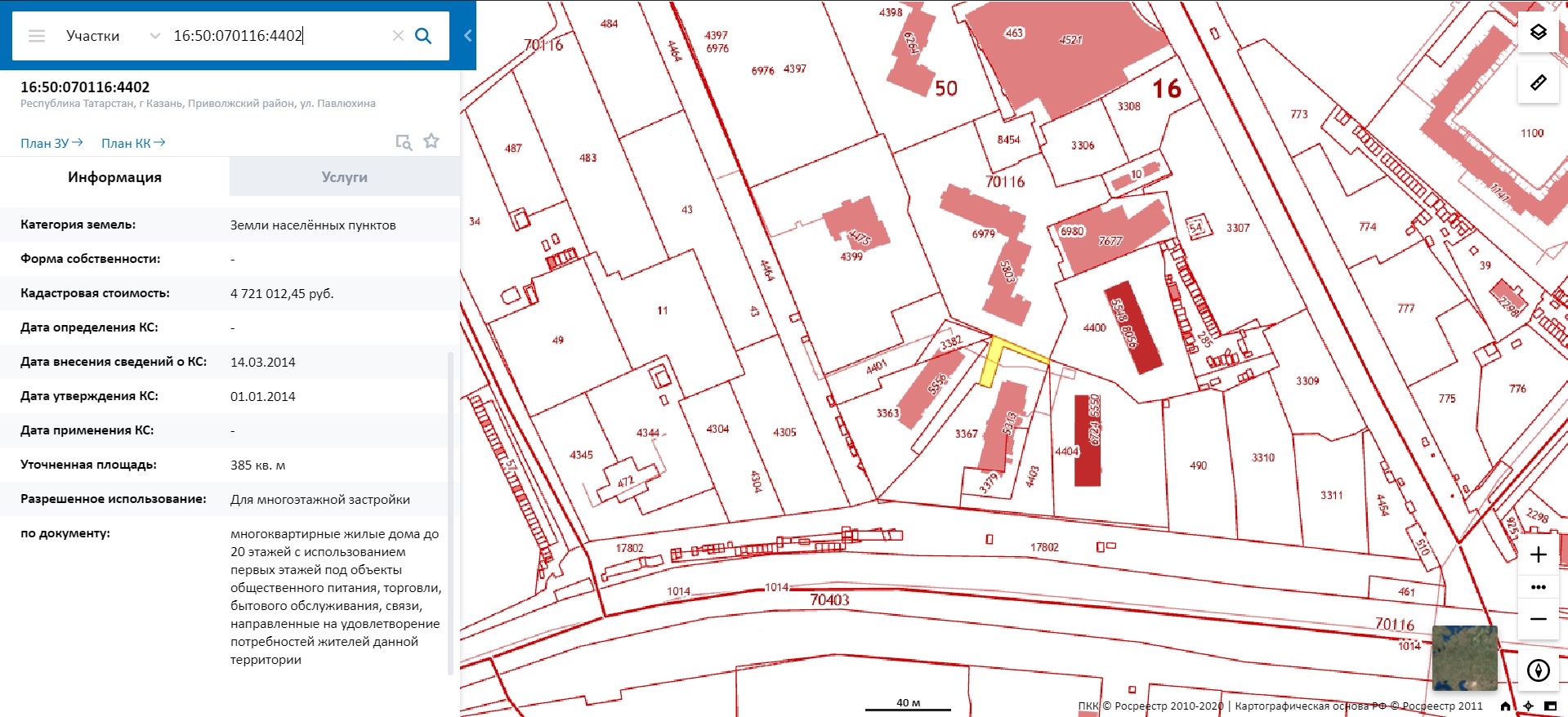Switch basemap via satellite thumbnail
Screen dimensions: 1568x717
(x=1464, y=657)
